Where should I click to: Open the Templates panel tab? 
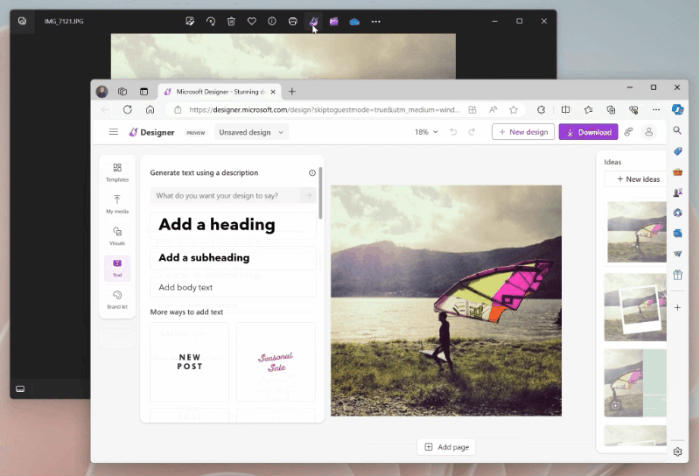click(117, 172)
